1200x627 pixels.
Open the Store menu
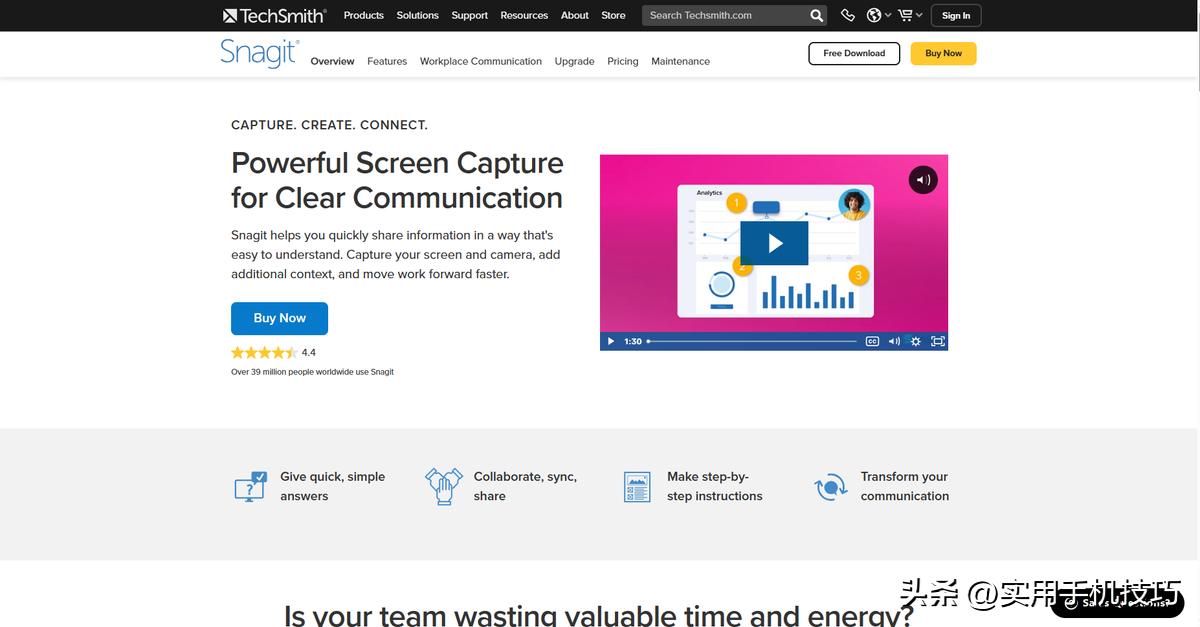coord(613,15)
